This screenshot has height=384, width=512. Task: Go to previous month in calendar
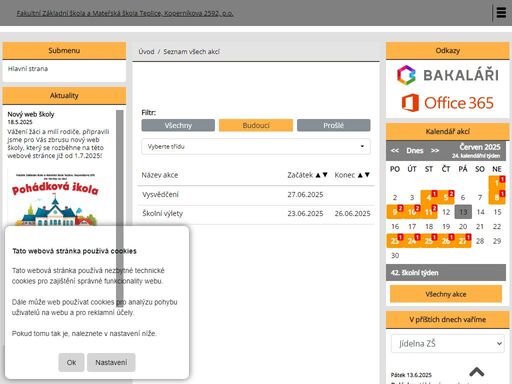tap(395, 151)
